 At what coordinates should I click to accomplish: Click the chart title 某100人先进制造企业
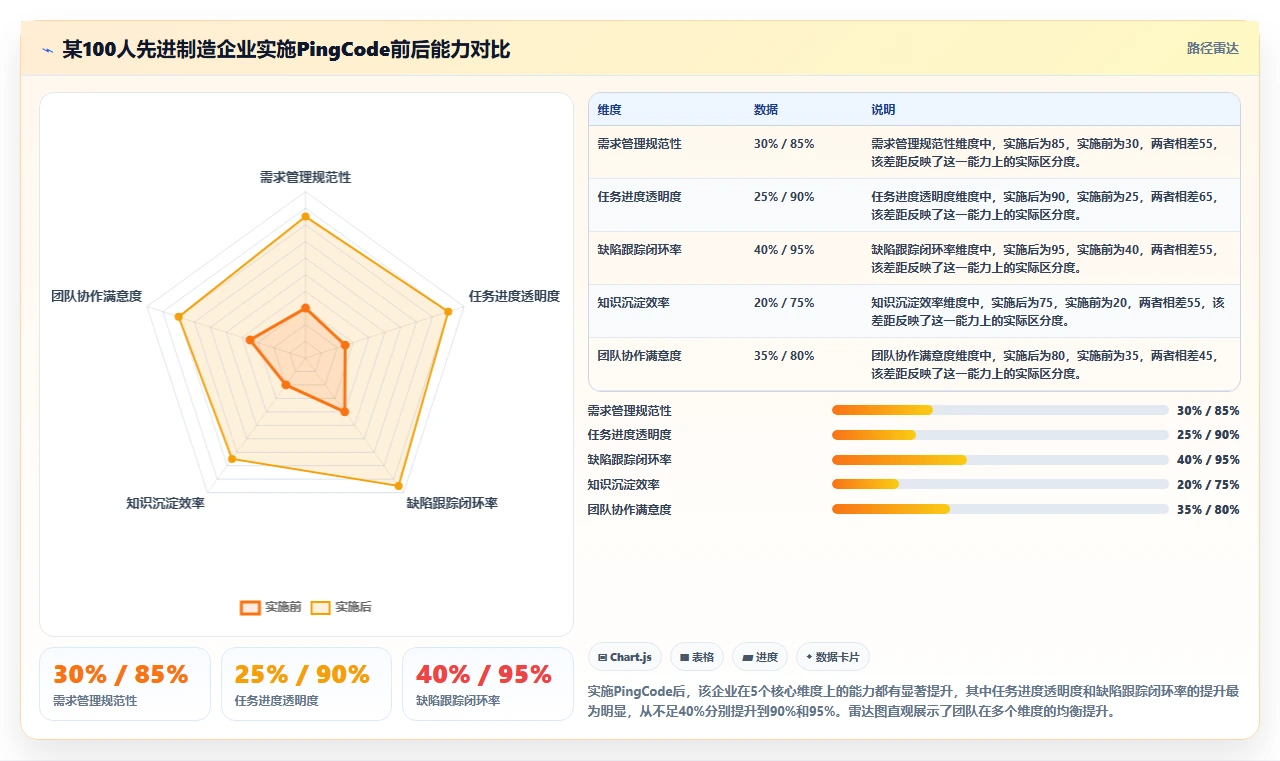click(286, 49)
